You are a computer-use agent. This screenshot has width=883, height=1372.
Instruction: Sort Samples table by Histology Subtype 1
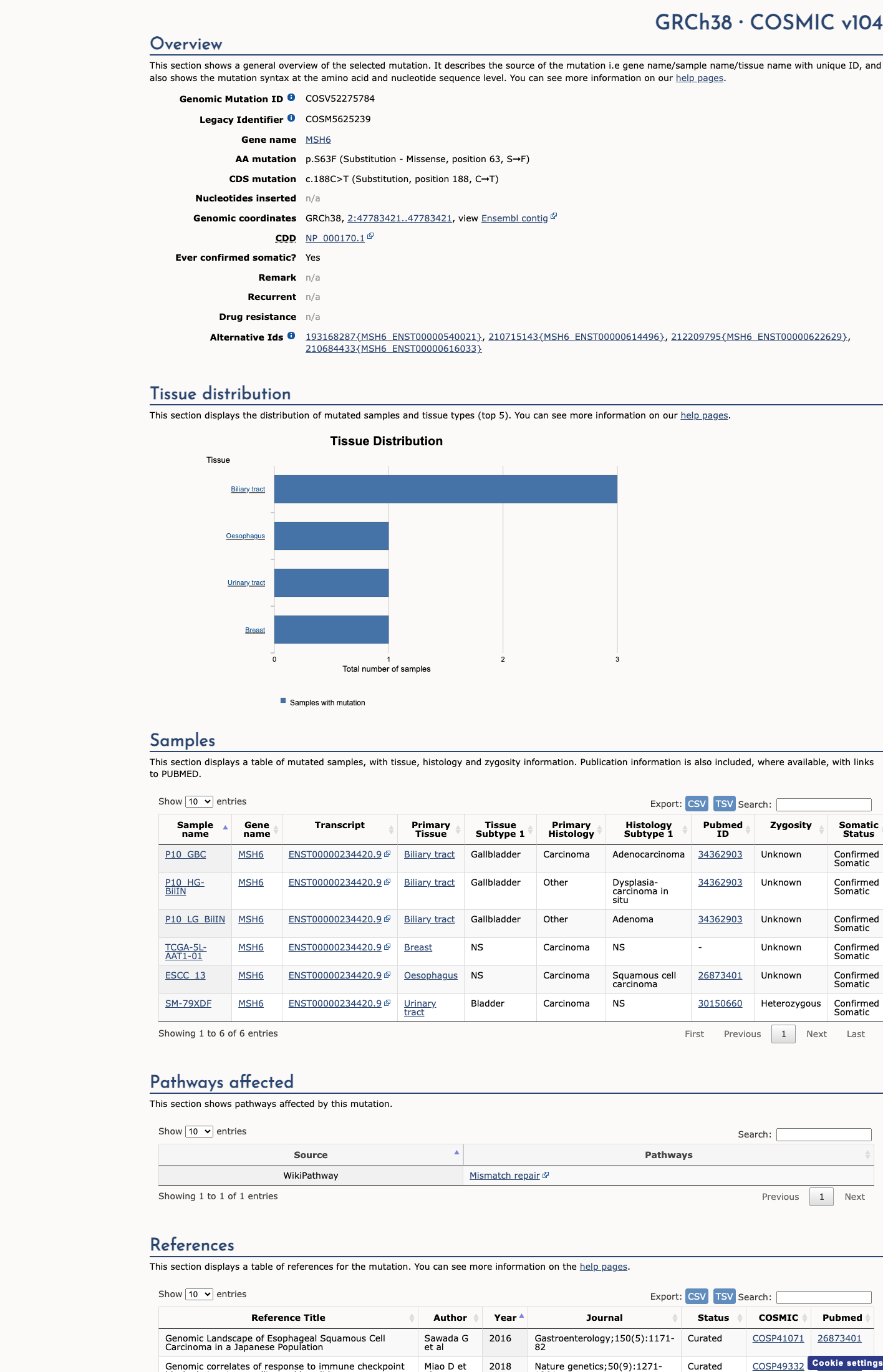(x=649, y=829)
